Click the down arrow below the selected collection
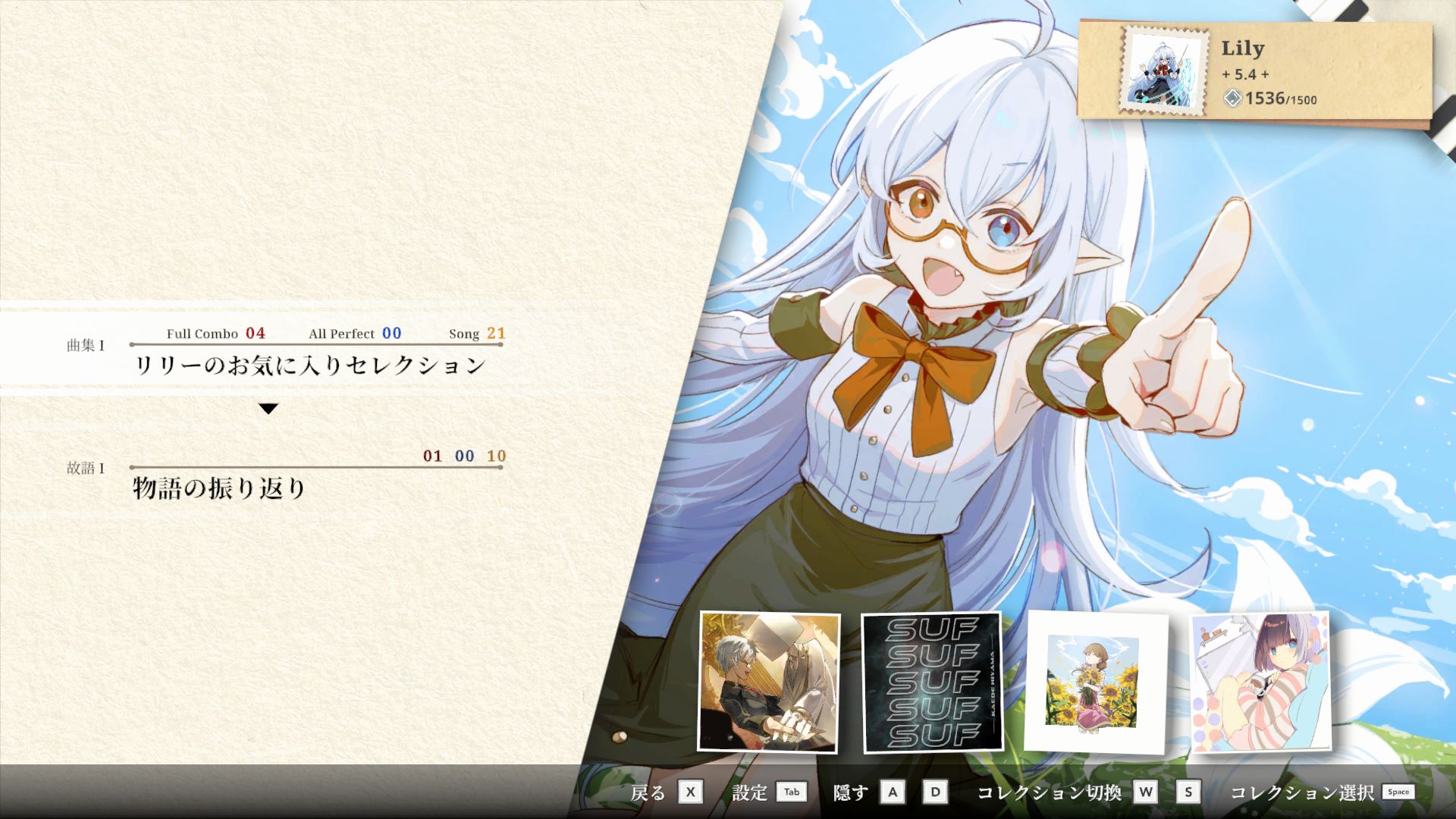1456x819 pixels. click(x=268, y=409)
